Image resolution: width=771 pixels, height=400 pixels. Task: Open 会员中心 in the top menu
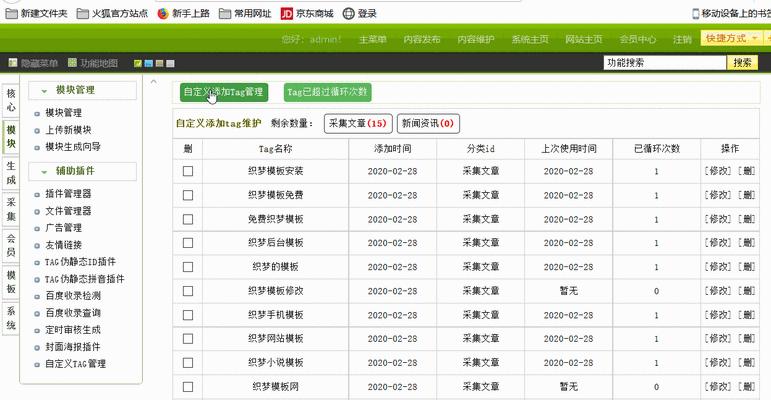click(637, 39)
